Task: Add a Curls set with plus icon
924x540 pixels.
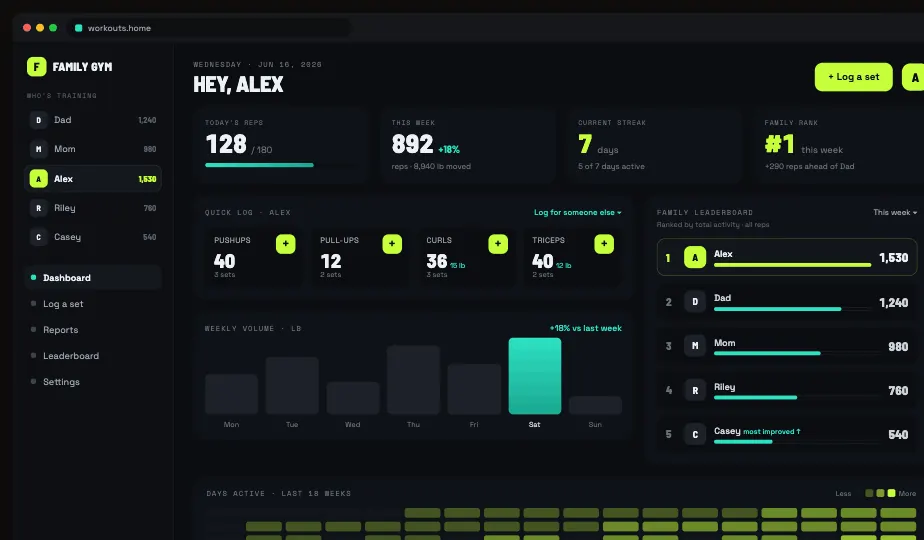Action: point(498,244)
